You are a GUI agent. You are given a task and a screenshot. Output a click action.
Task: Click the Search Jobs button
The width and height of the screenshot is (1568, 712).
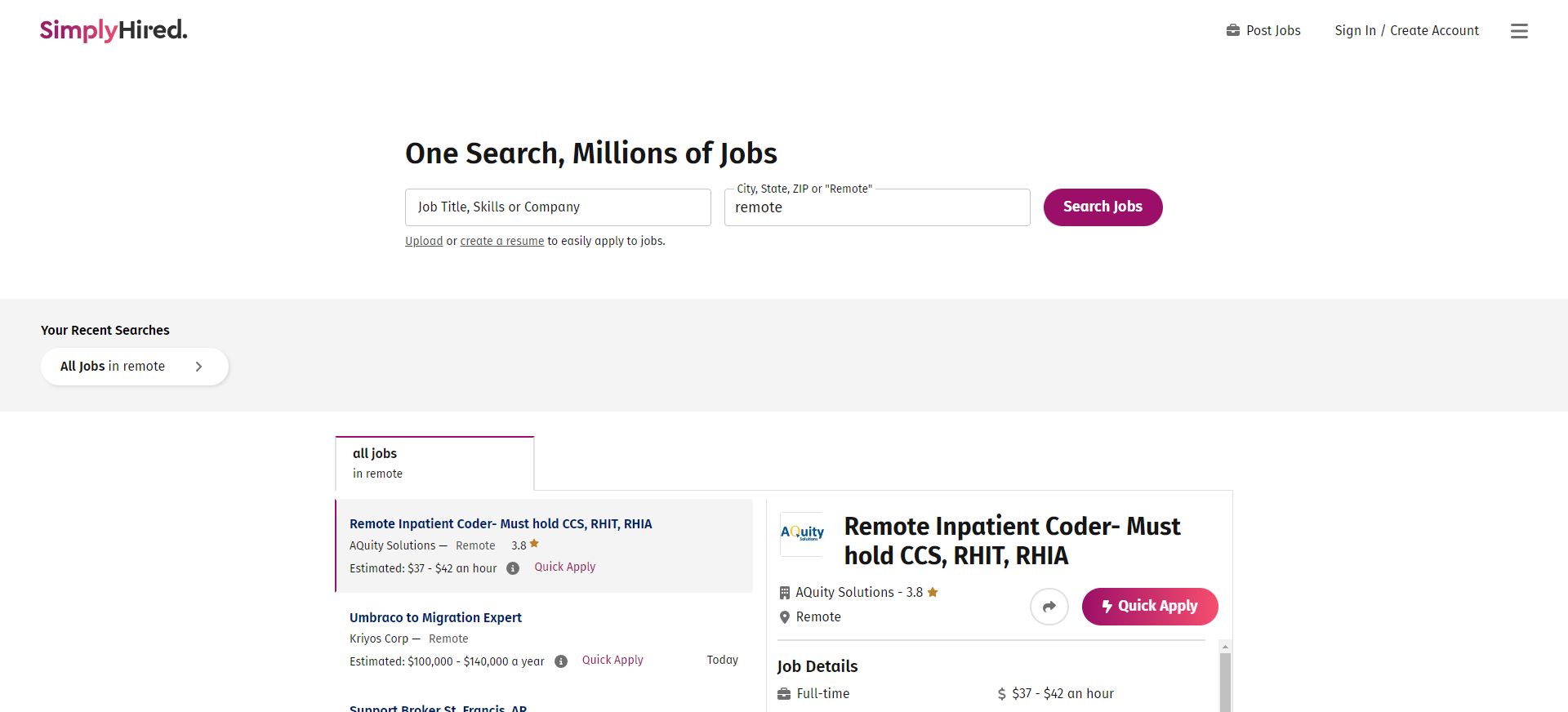pyautogui.click(x=1102, y=207)
